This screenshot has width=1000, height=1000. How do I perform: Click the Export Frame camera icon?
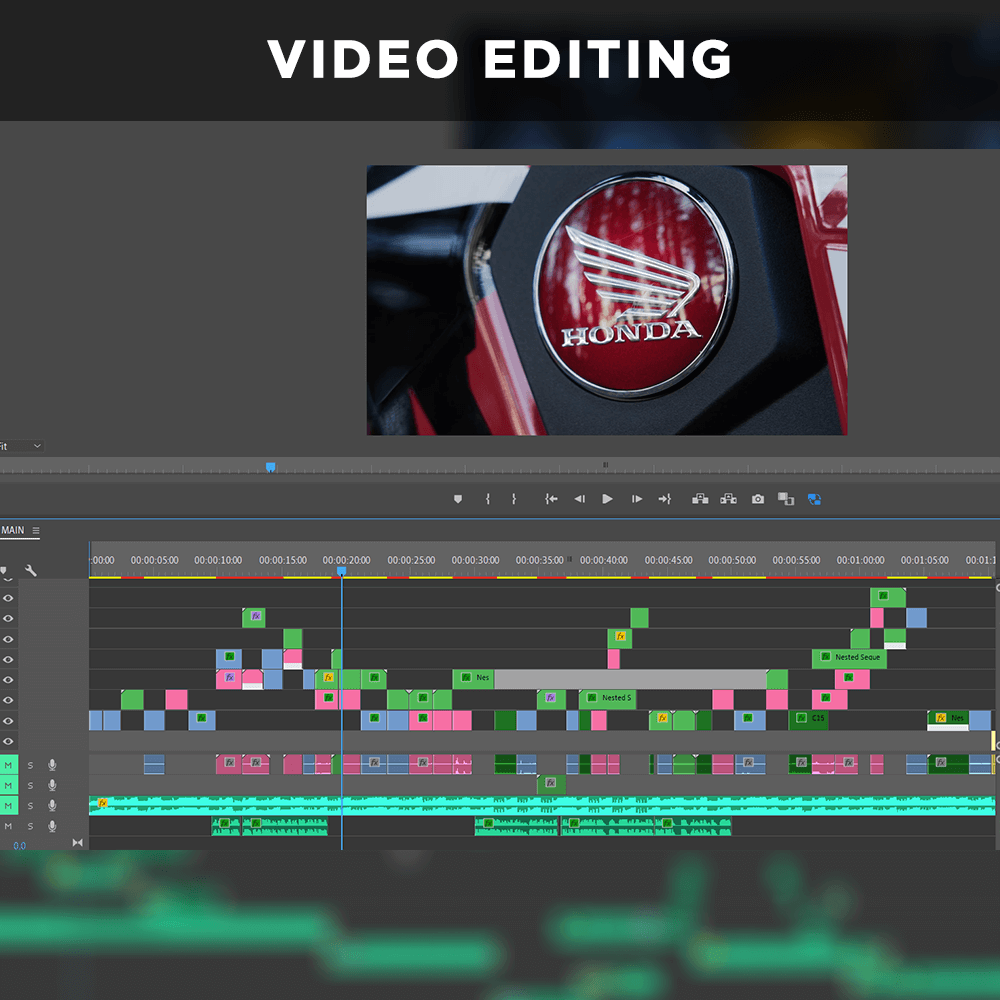(x=758, y=499)
